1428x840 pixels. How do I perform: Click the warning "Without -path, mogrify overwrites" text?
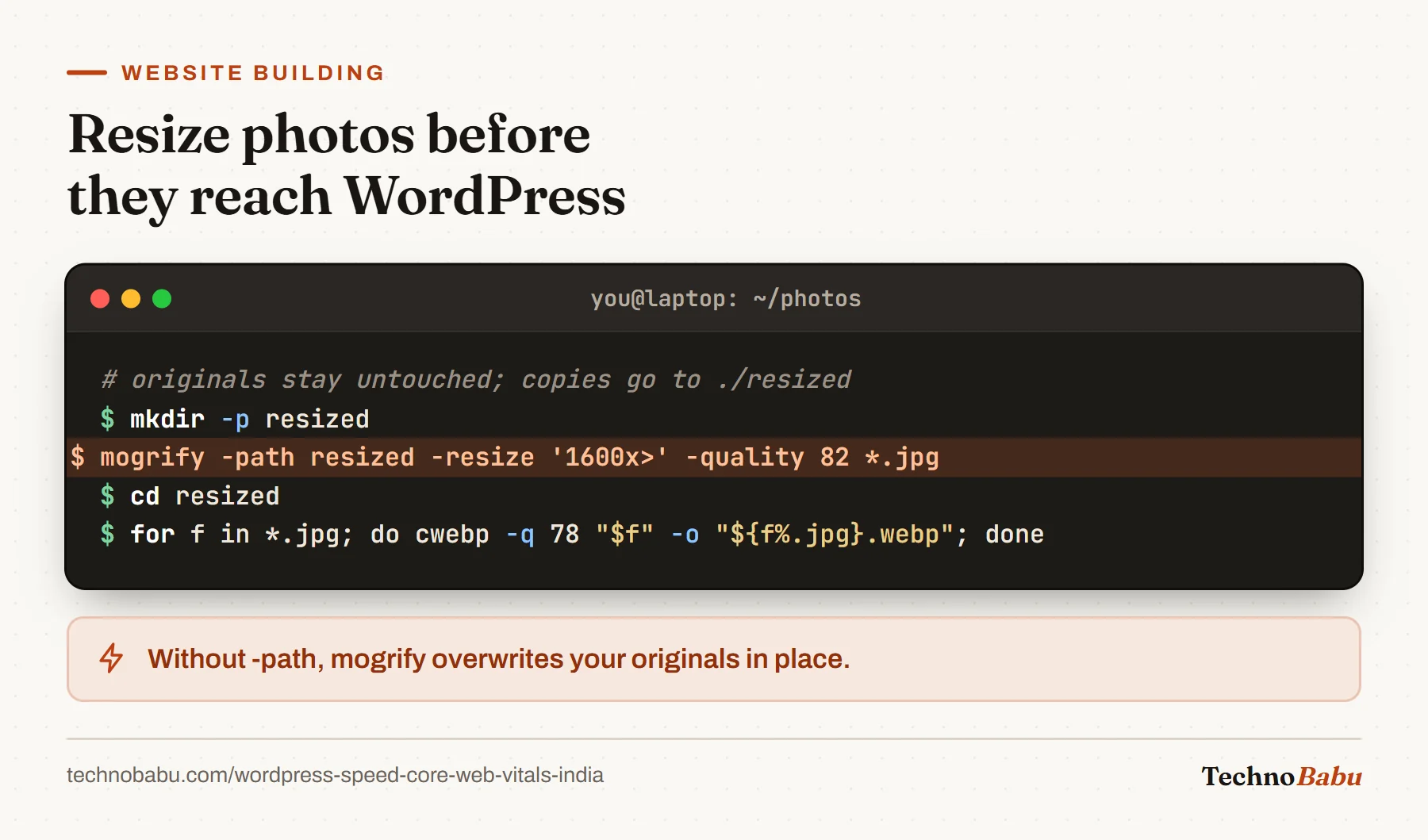(498, 659)
